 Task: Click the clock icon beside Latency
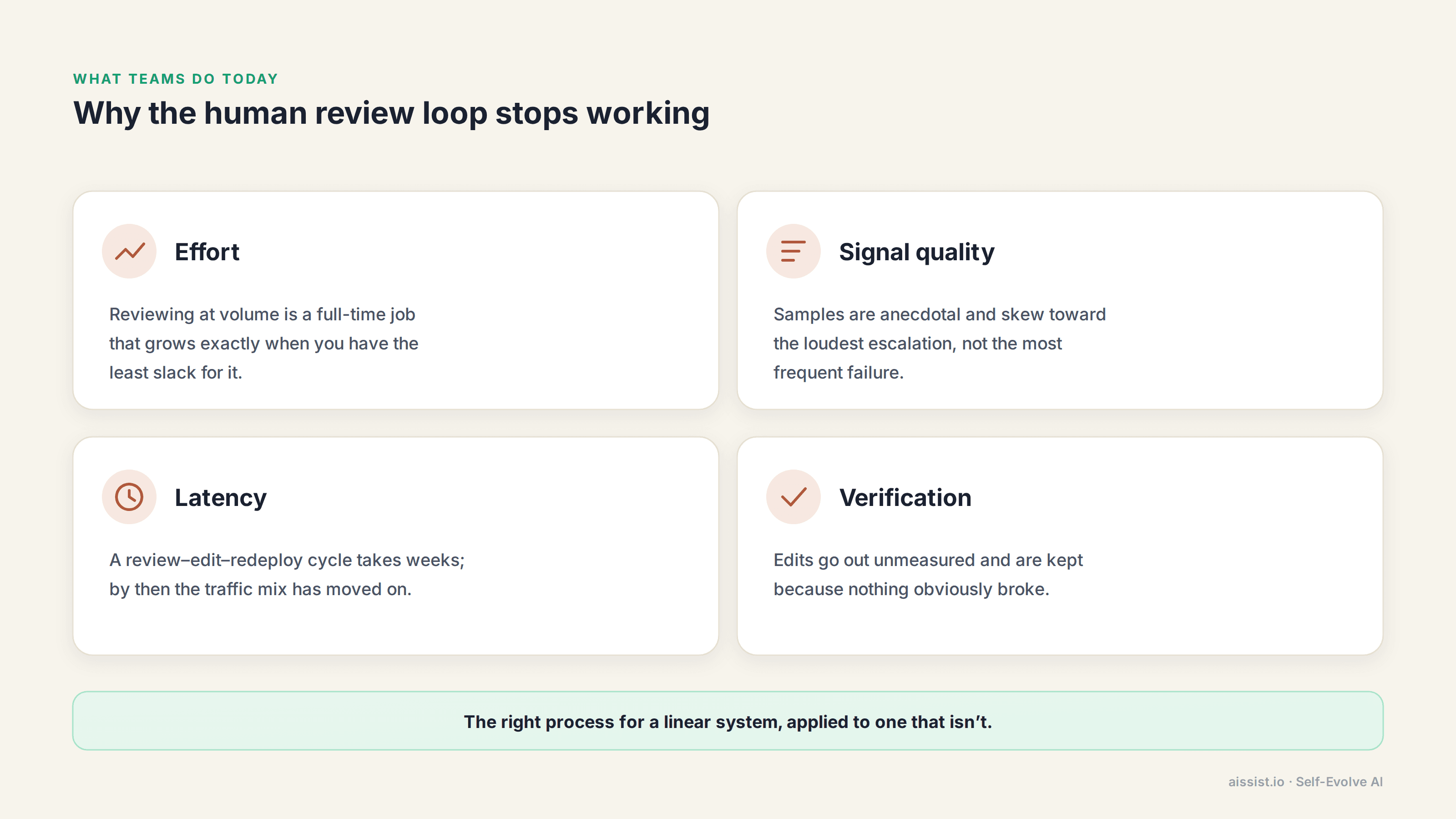pyautogui.click(x=129, y=497)
